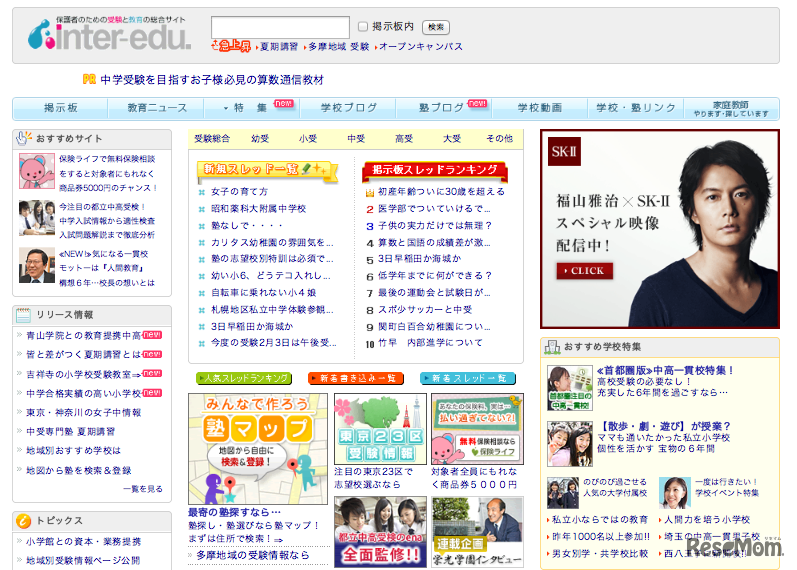Open release 東京・神奈川の女子中情報
Screen dimensions: 797x570
[83, 412]
